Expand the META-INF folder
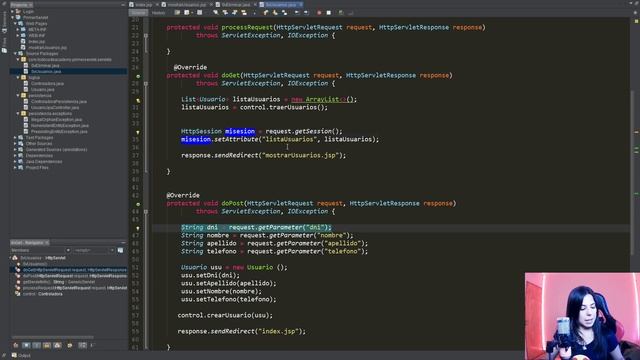This screenshot has height=360, width=640. (x=18, y=29)
